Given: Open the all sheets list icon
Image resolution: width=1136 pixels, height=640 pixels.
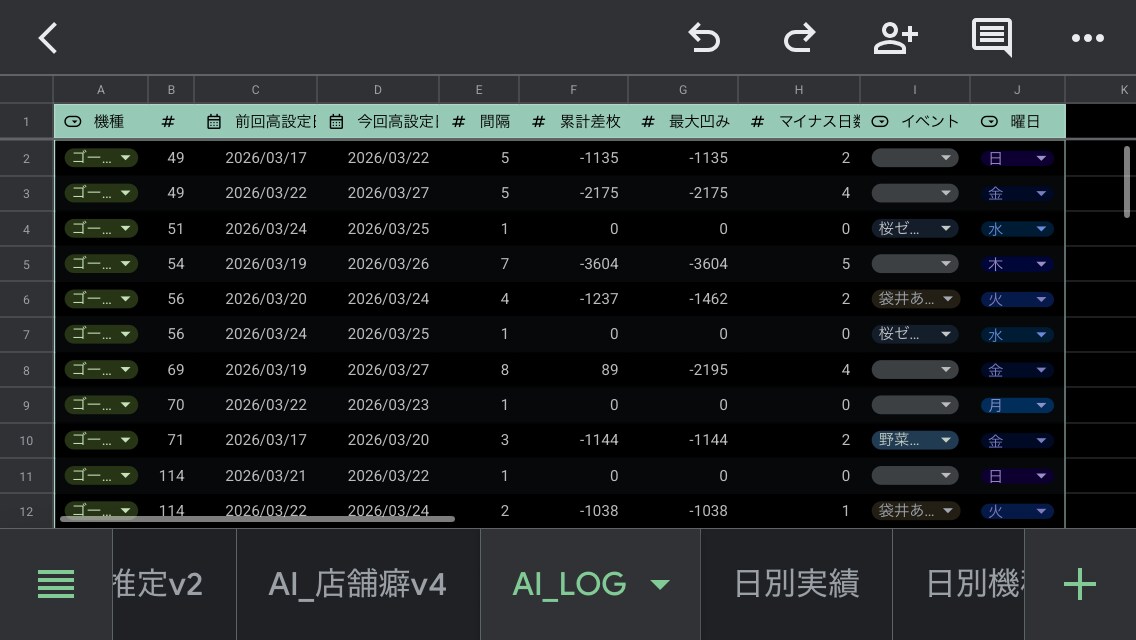Looking at the screenshot, I should pyautogui.click(x=56, y=584).
